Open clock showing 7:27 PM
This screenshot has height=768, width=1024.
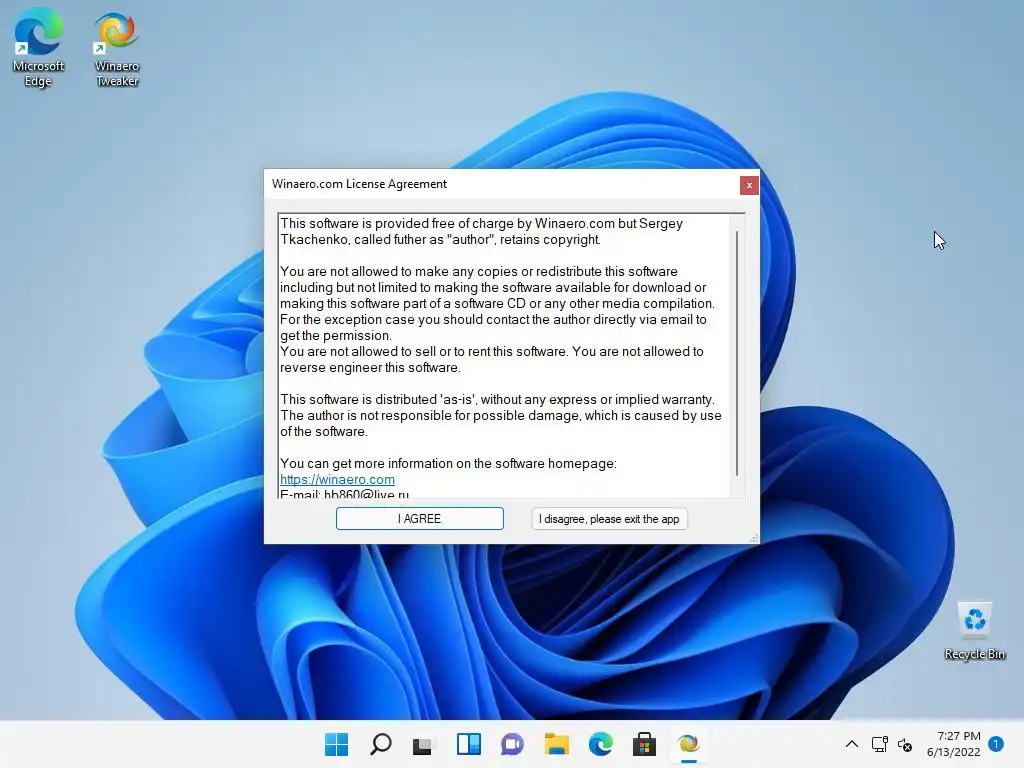click(x=953, y=744)
